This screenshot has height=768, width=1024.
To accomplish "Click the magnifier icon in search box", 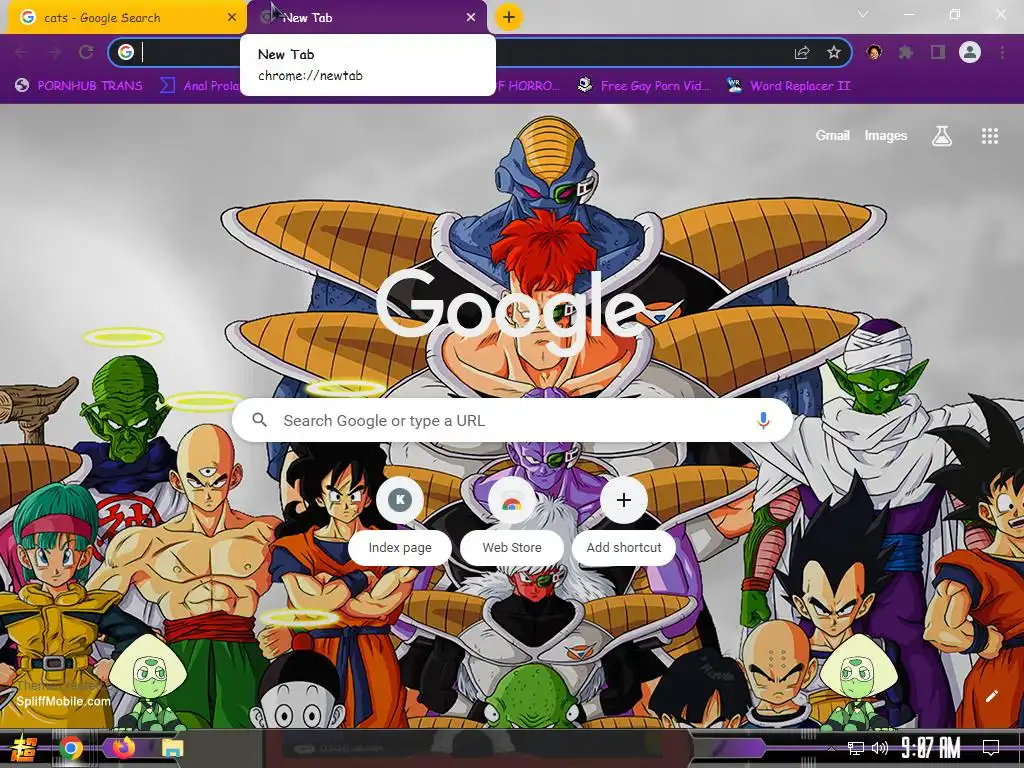I will tap(259, 420).
